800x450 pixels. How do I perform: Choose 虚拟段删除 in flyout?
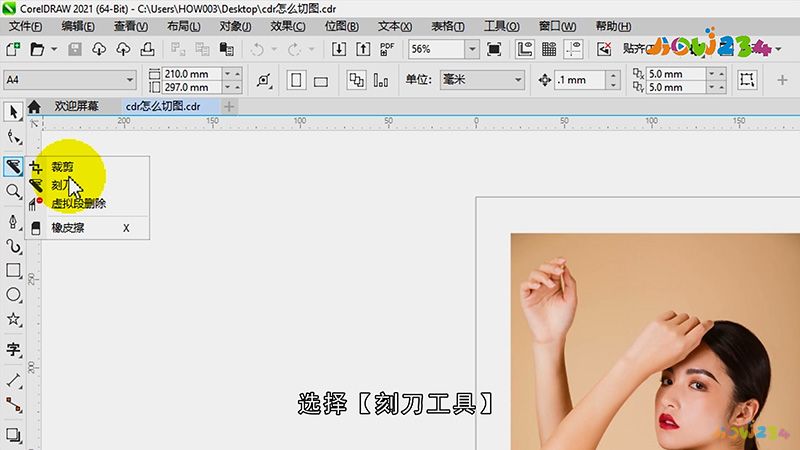point(88,204)
